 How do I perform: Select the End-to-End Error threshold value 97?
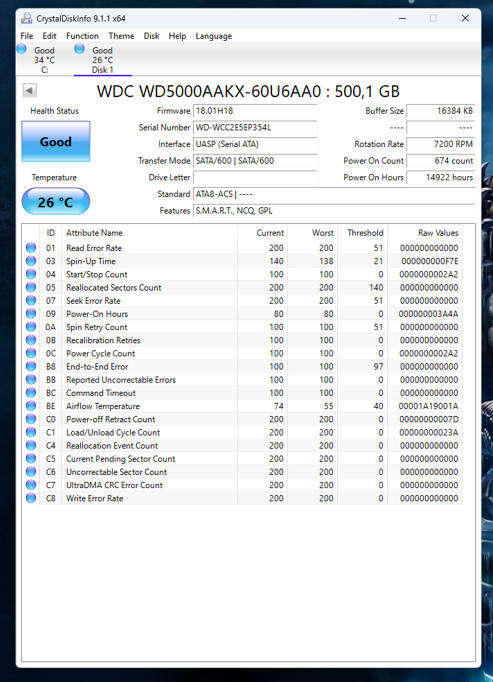click(x=378, y=367)
